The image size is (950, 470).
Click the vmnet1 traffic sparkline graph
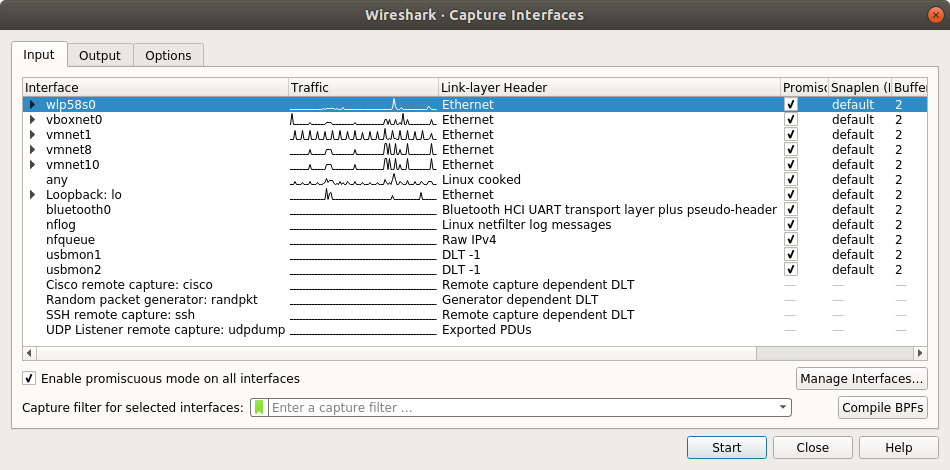pos(364,134)
